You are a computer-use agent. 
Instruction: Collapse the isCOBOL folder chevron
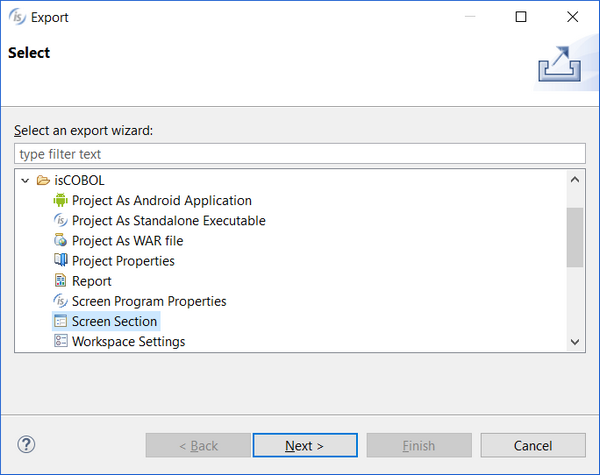(25, 180)
